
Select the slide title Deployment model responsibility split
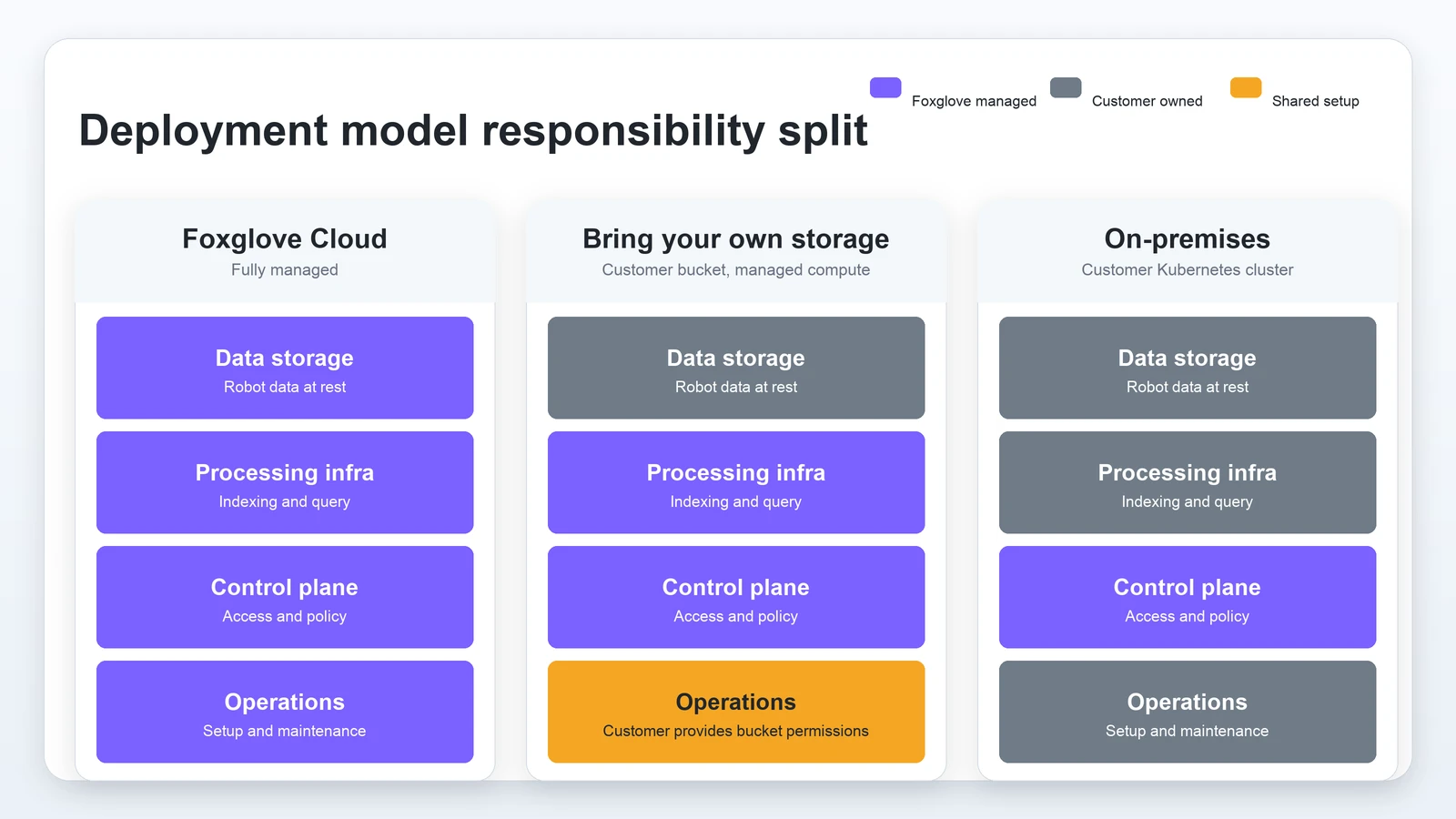tap(473, 130)
